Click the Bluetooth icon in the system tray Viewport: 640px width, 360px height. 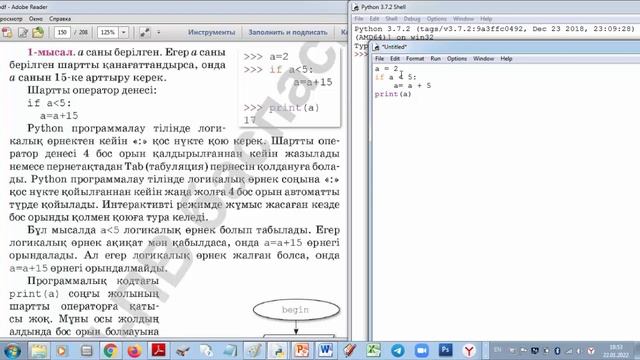pos(557,351)
